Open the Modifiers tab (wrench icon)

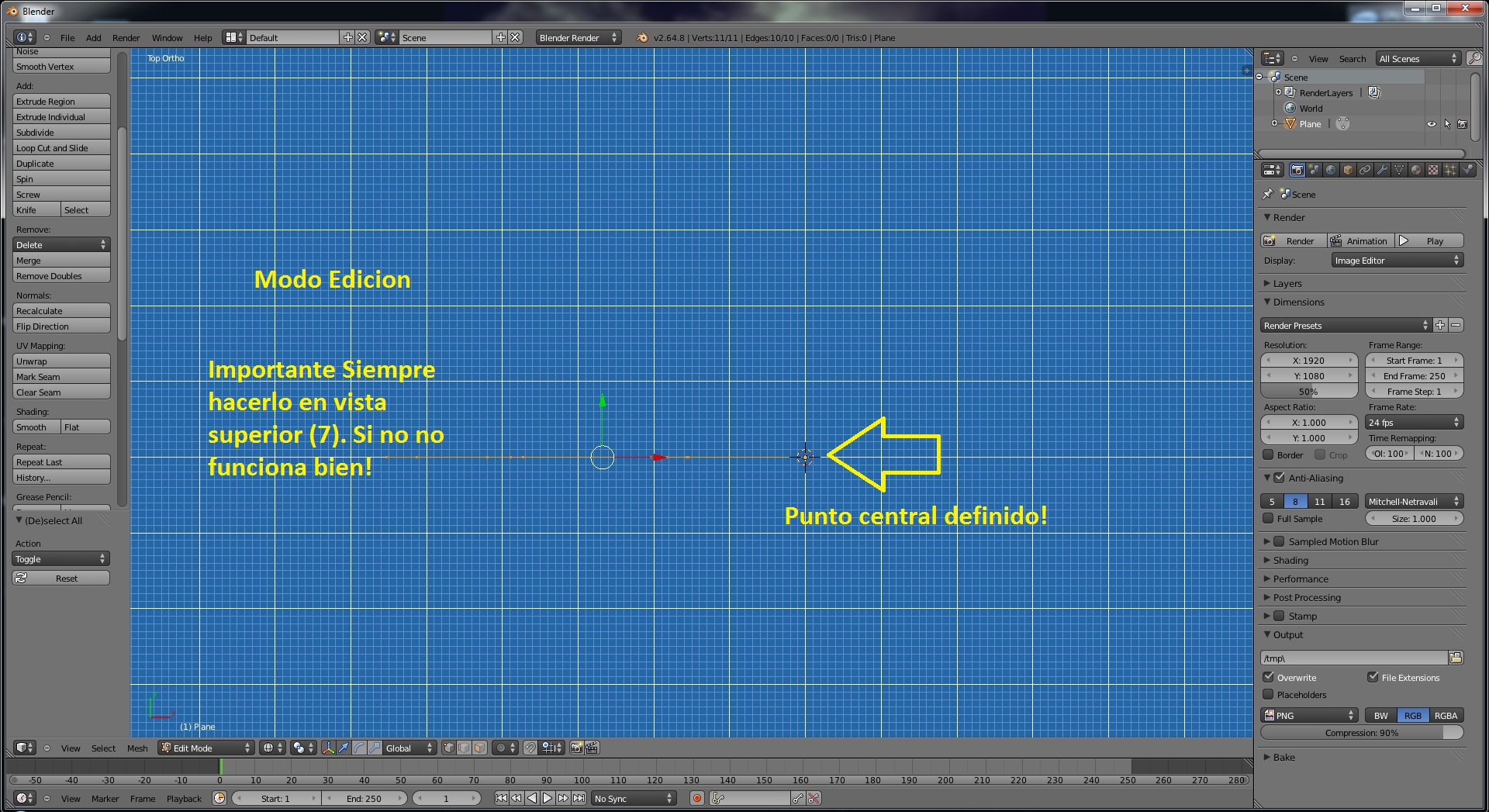point(1382,170)
